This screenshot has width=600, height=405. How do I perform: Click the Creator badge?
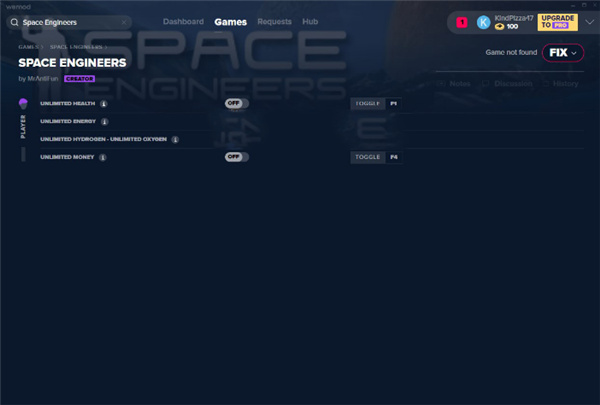[x=80, y=78]
